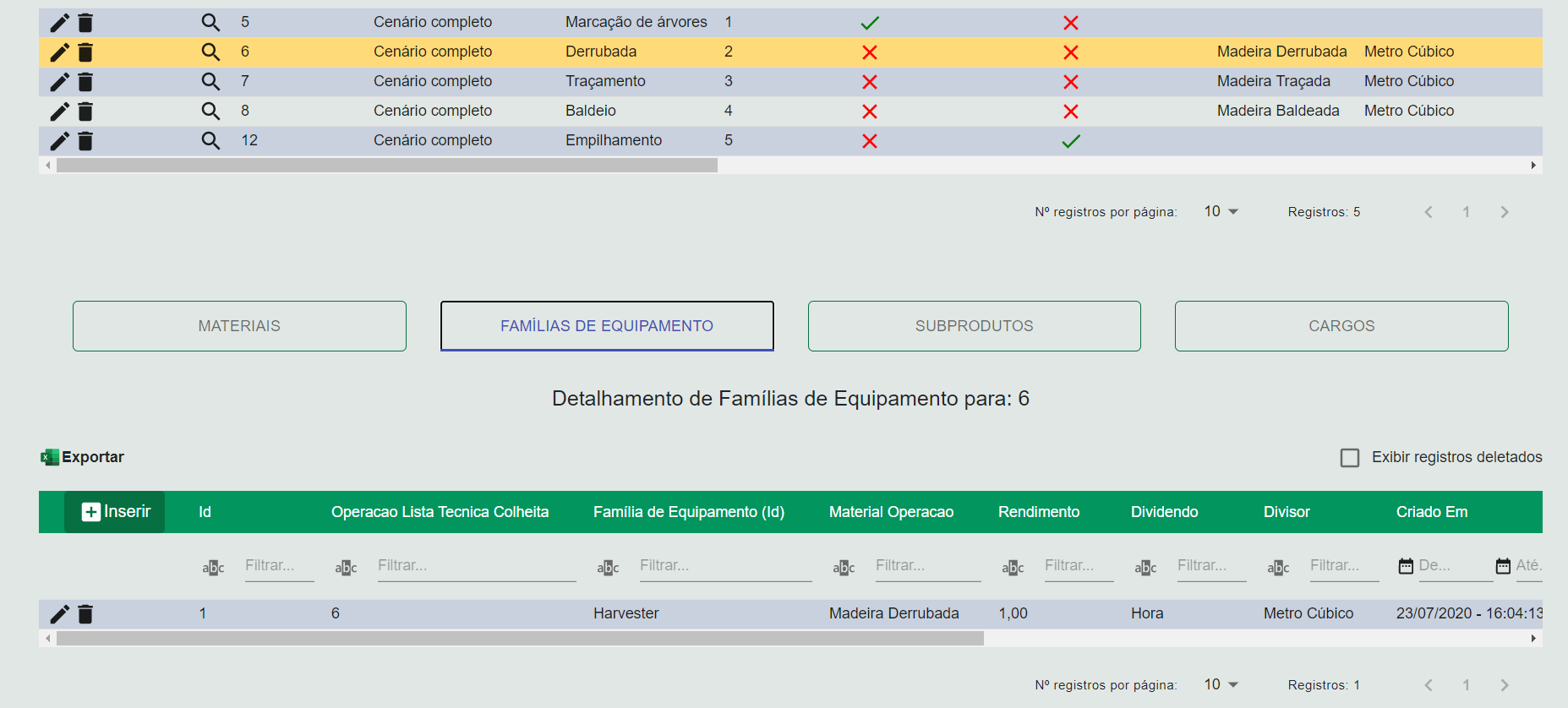Open the Cargos tab

pyautogui.click(x=1341, y=326)
